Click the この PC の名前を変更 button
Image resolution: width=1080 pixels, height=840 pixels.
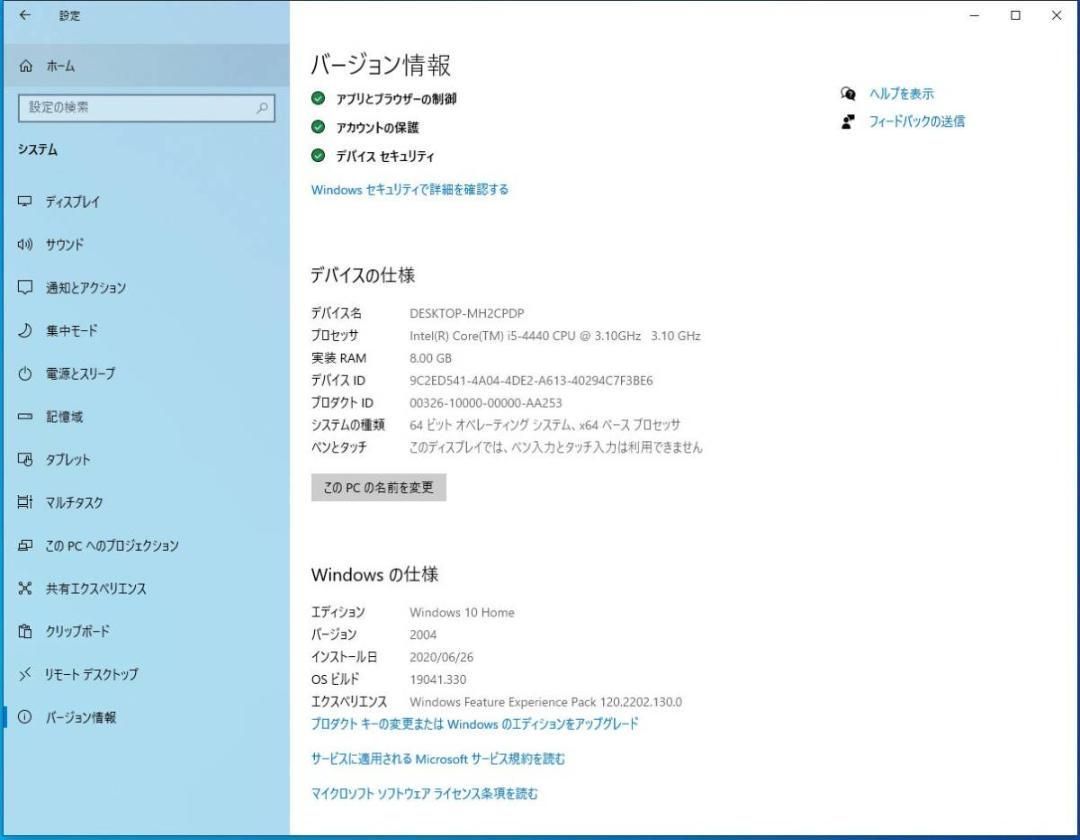tap(378, 487)
